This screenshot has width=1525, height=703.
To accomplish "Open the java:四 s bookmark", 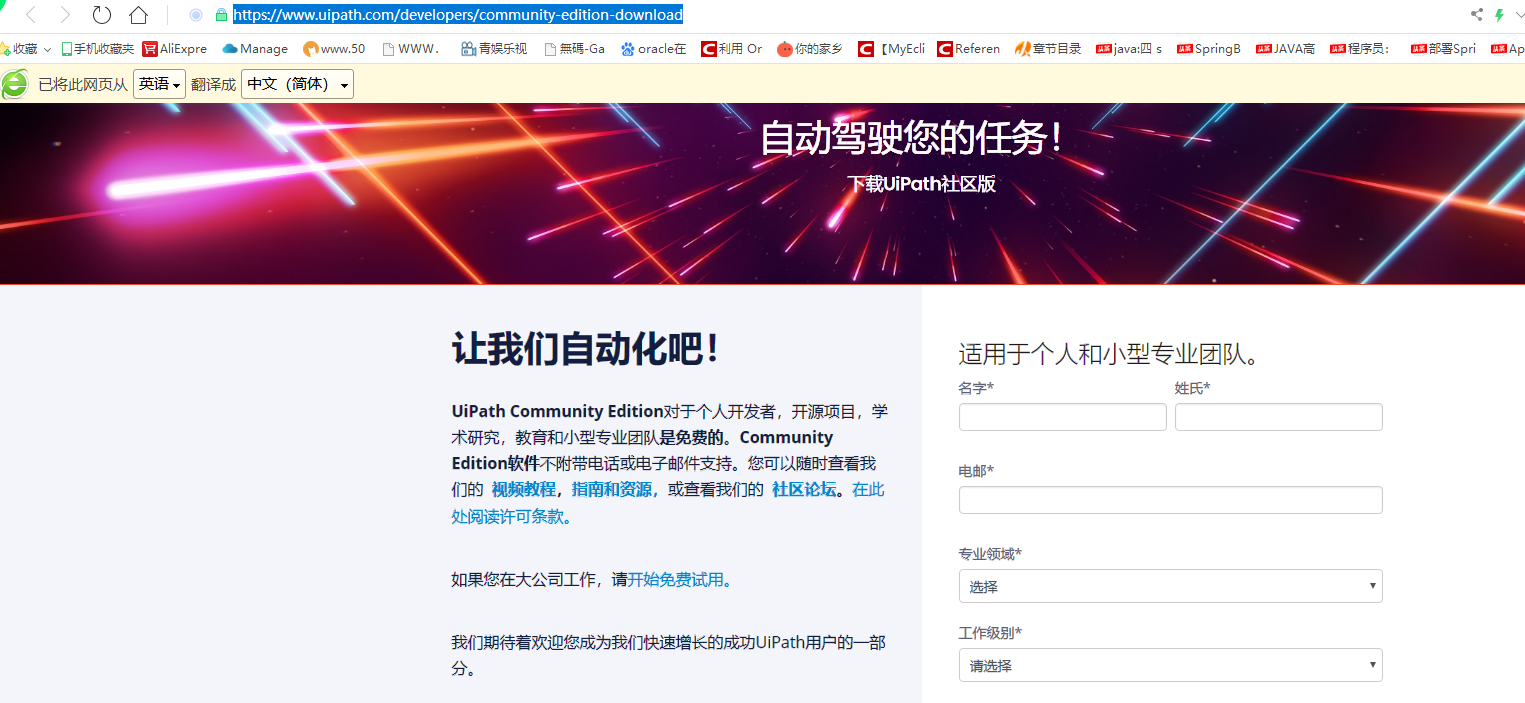I will pos(1129,48).
